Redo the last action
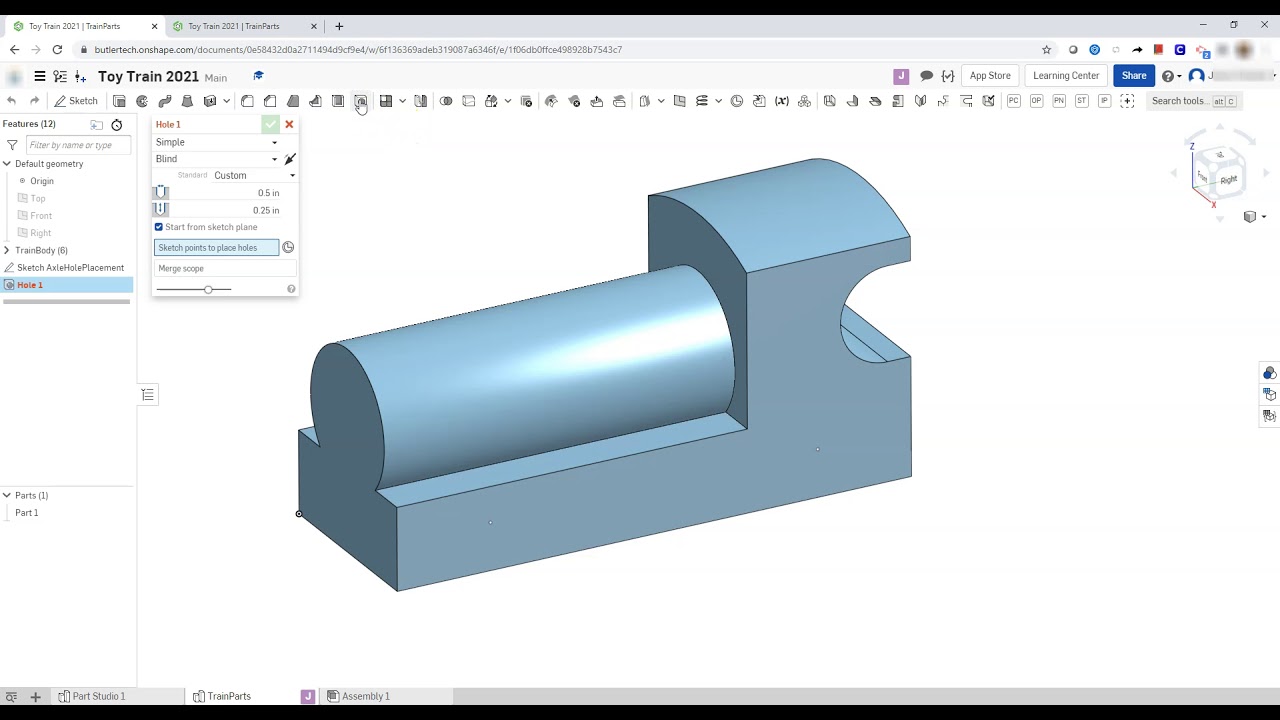This screenshot has height=720, width=1280. click(34, 101)
